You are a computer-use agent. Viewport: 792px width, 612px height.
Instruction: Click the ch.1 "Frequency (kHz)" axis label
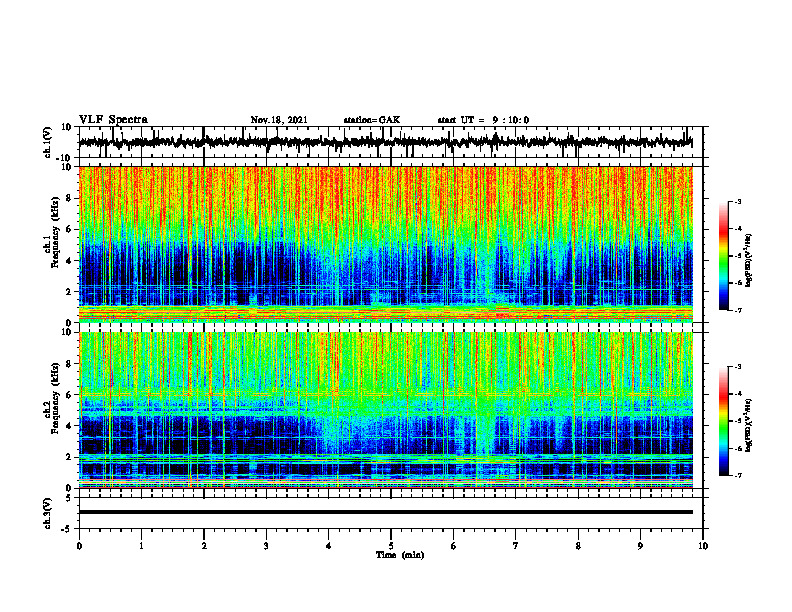(55, 233)
